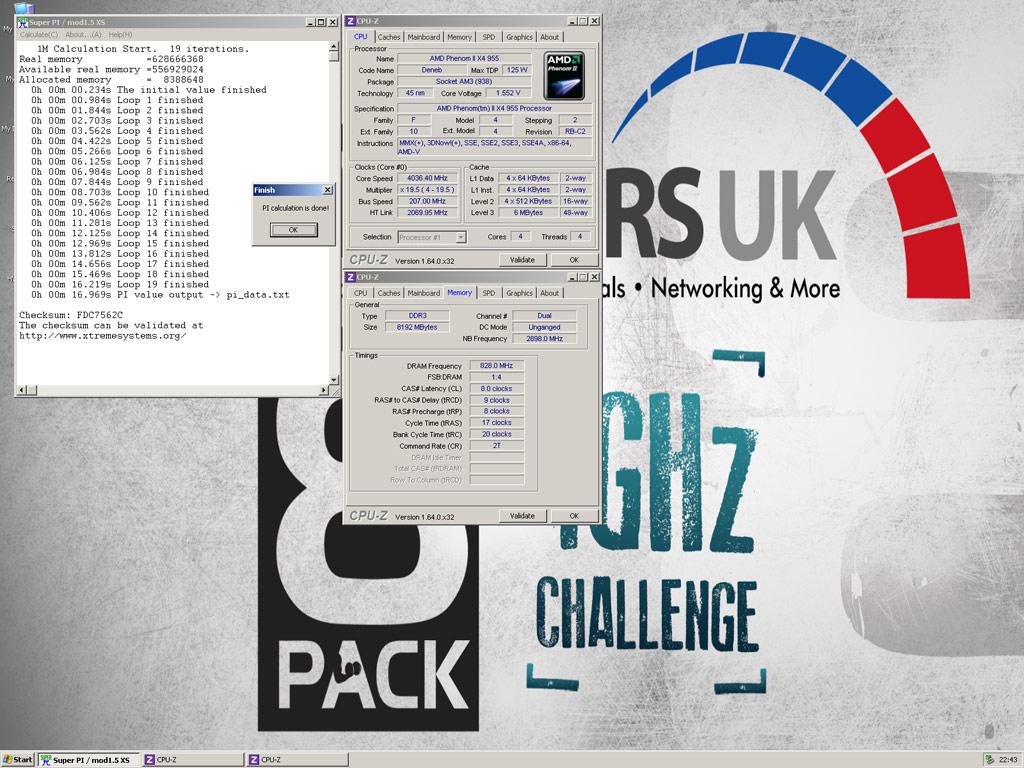This screenshot has height=768, width=1024.
Task: Click the AMD Phenom II processor logo
Action: tap(564, 76)
